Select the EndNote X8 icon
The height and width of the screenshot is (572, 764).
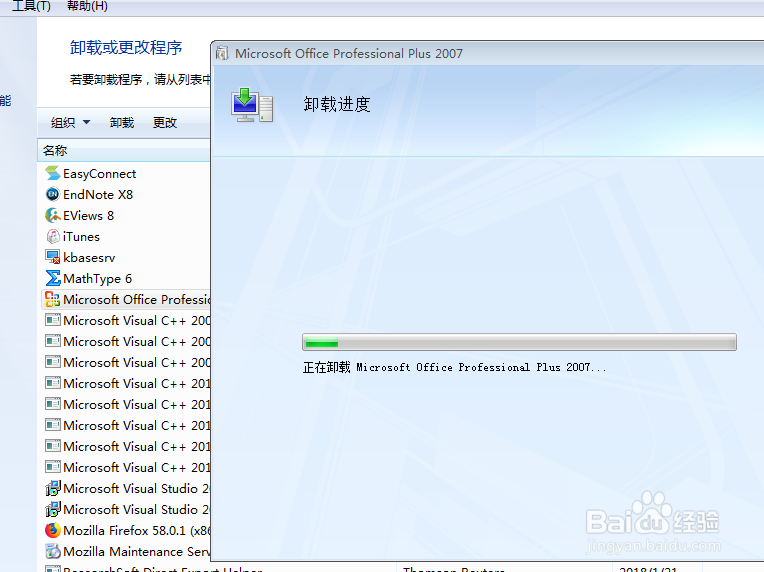click(x=53, y=194)
